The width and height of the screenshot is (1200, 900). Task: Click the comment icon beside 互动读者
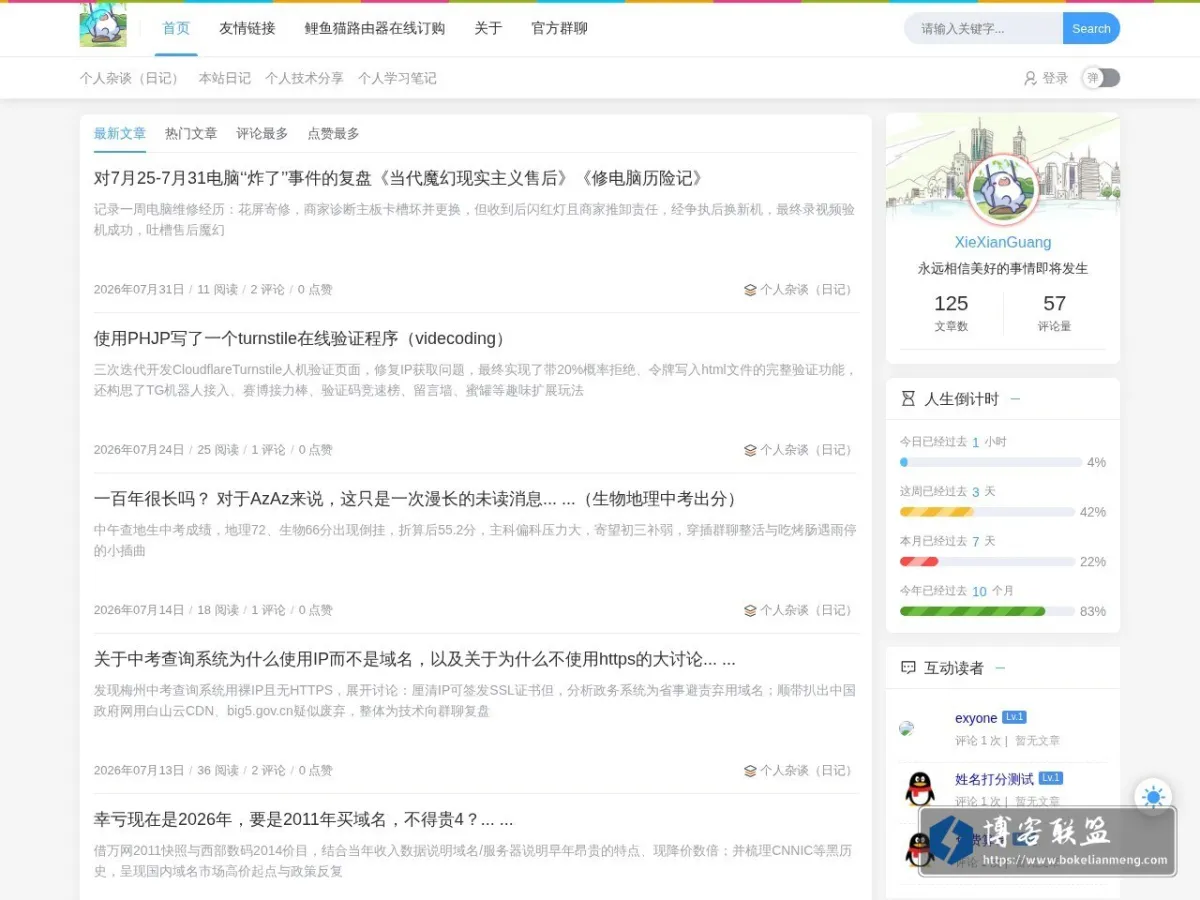[908, 668]
